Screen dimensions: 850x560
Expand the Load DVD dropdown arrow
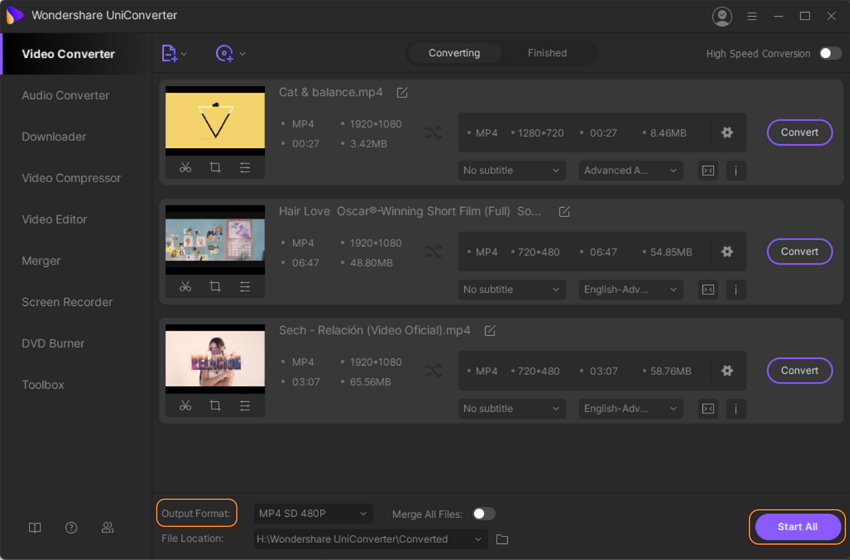242,54
